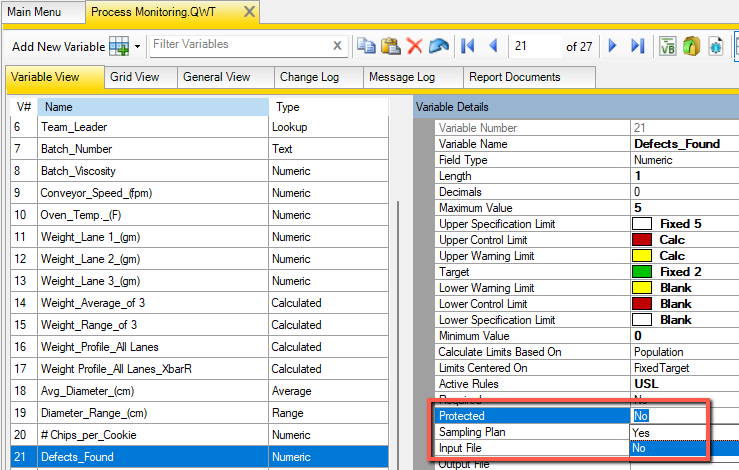Open the Report Documents tab

tap(529, 77)
